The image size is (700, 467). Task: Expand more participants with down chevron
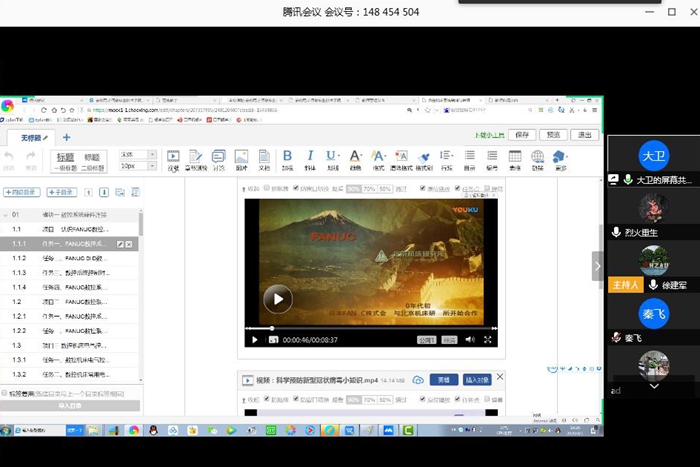[654, 386]
